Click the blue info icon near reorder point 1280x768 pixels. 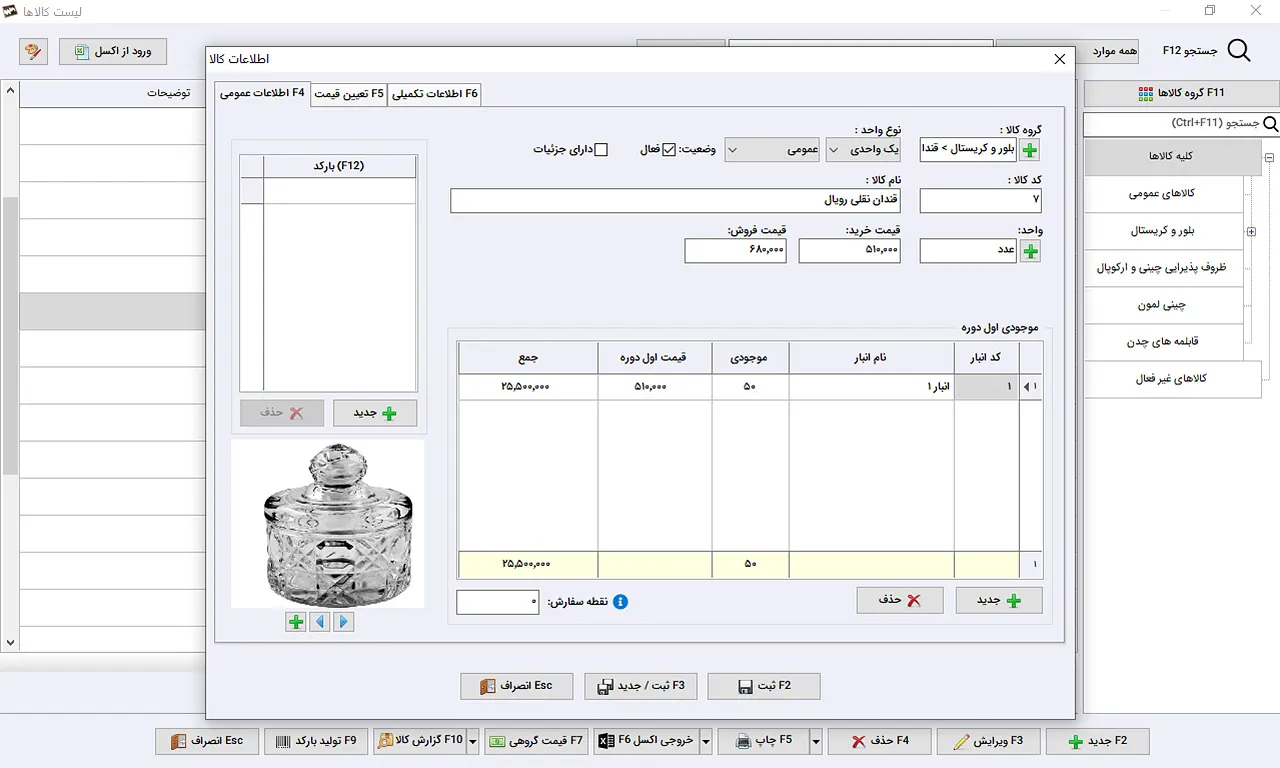click(620, 602)
